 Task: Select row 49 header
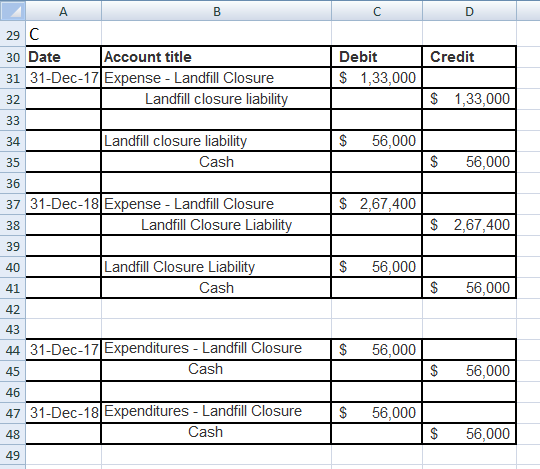coord(13,455)
